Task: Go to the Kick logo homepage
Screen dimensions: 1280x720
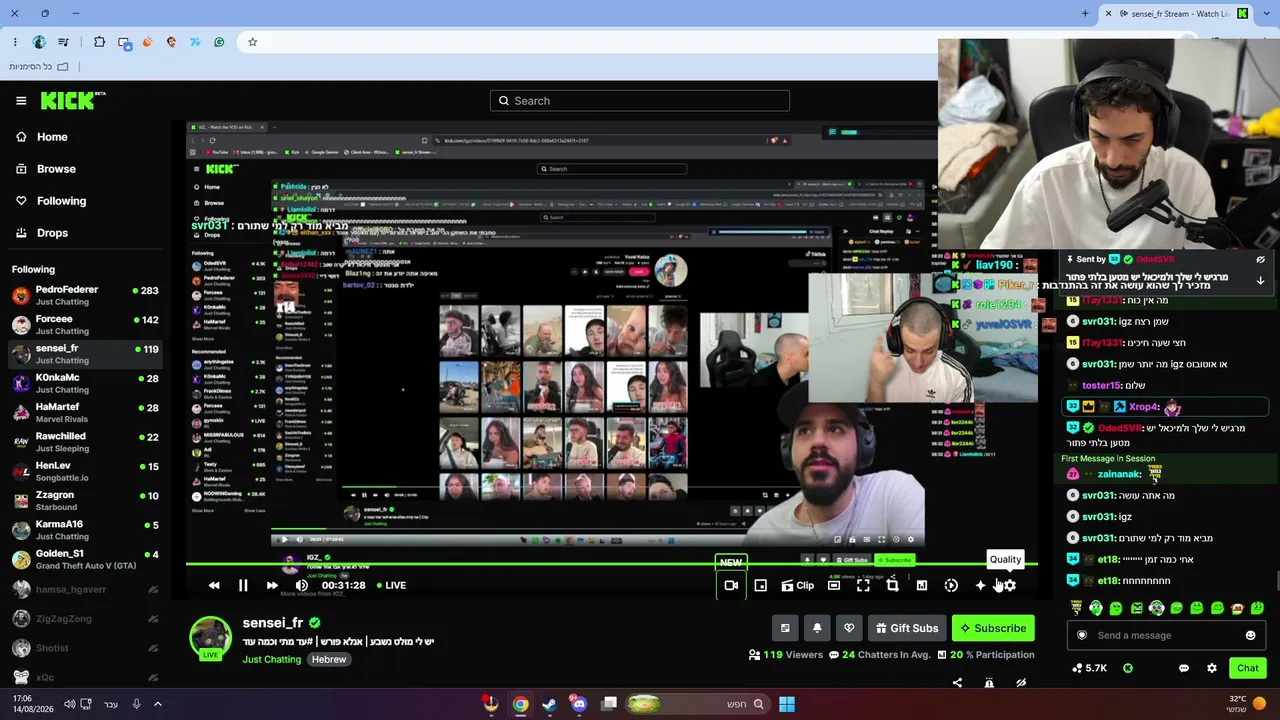Action: point(73,100)
